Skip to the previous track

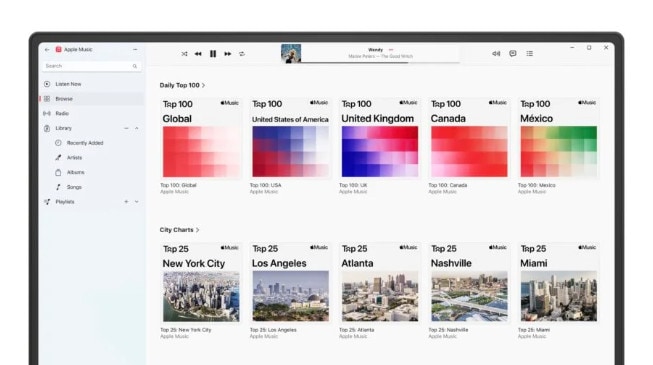198,54
